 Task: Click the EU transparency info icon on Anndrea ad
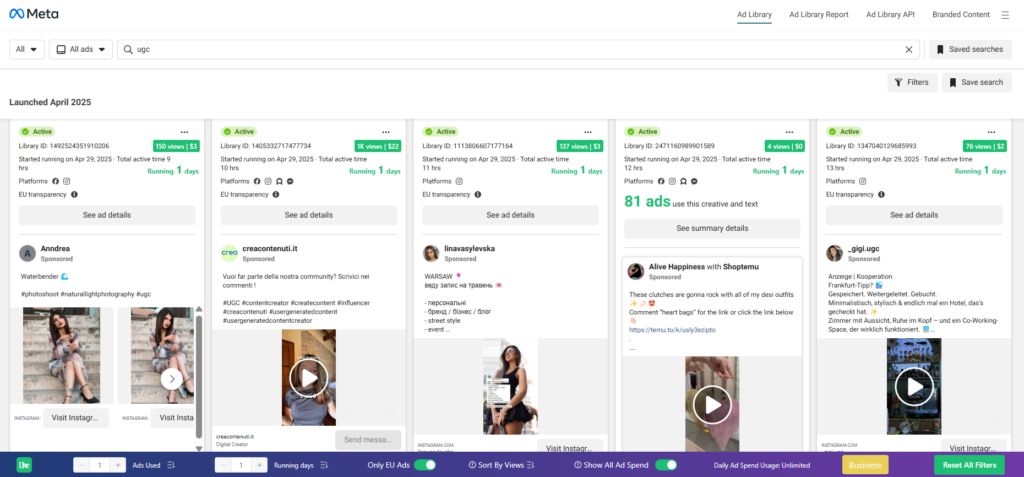(74, 194)
